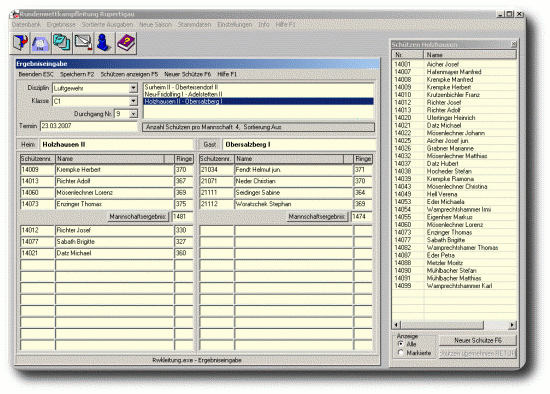Click the envelope mail toolbar icon

[x=83, y=43]
